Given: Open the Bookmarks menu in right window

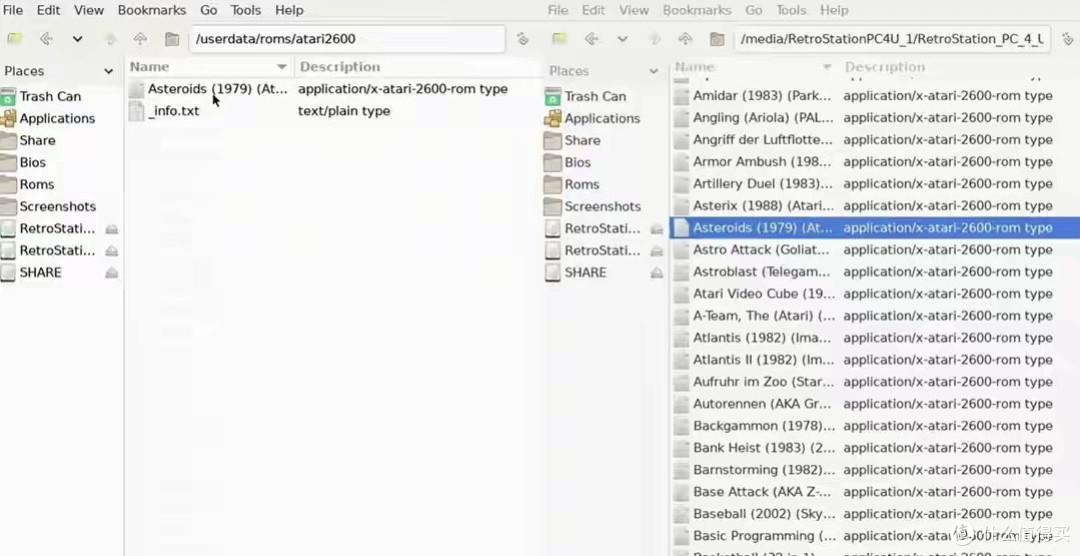Looking at the screenshot, I should click(697, 10).
